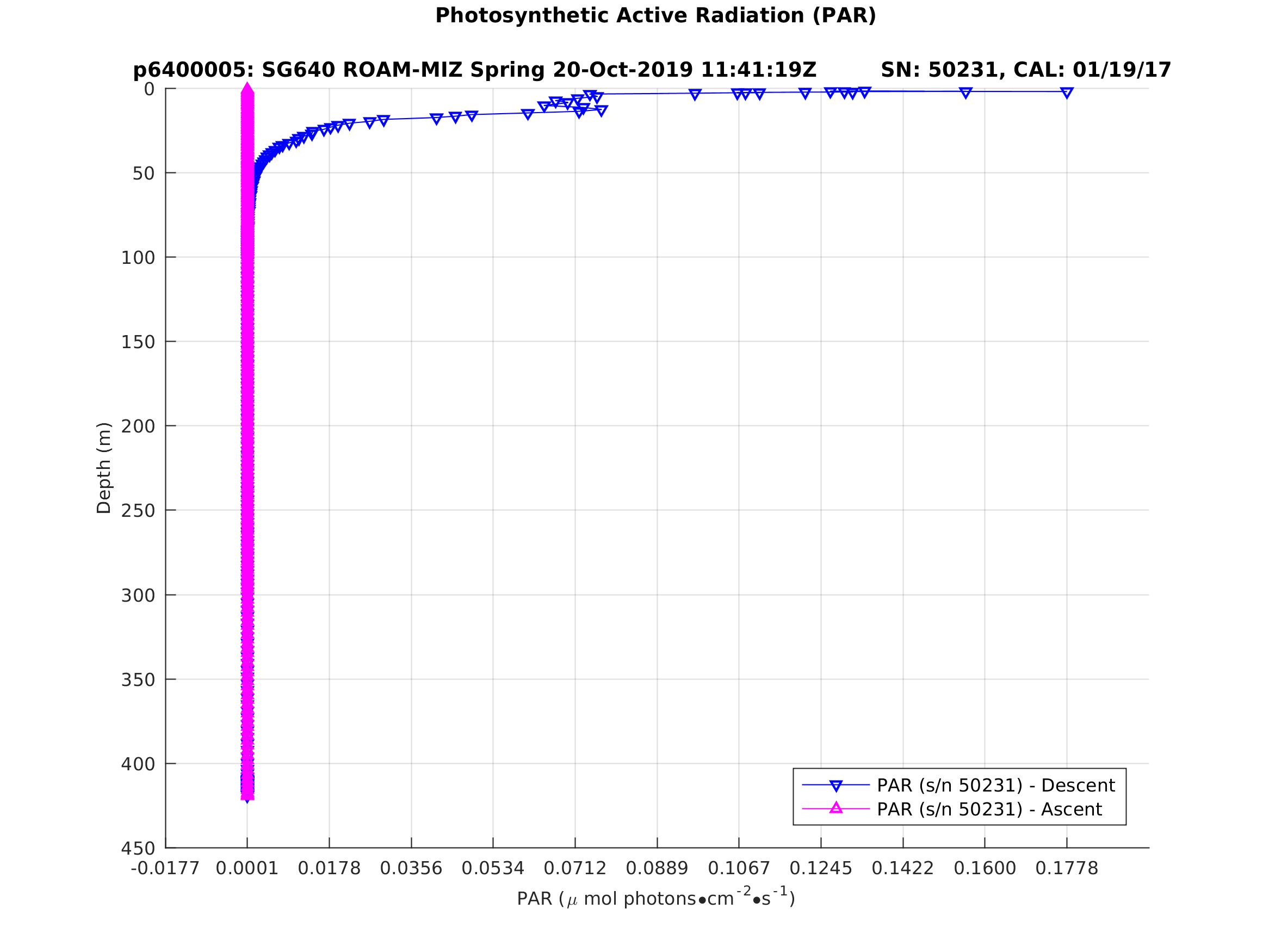Click the x-axis tick label '0.1067'
The image size is (1269, 952).
tap(739, 869)
